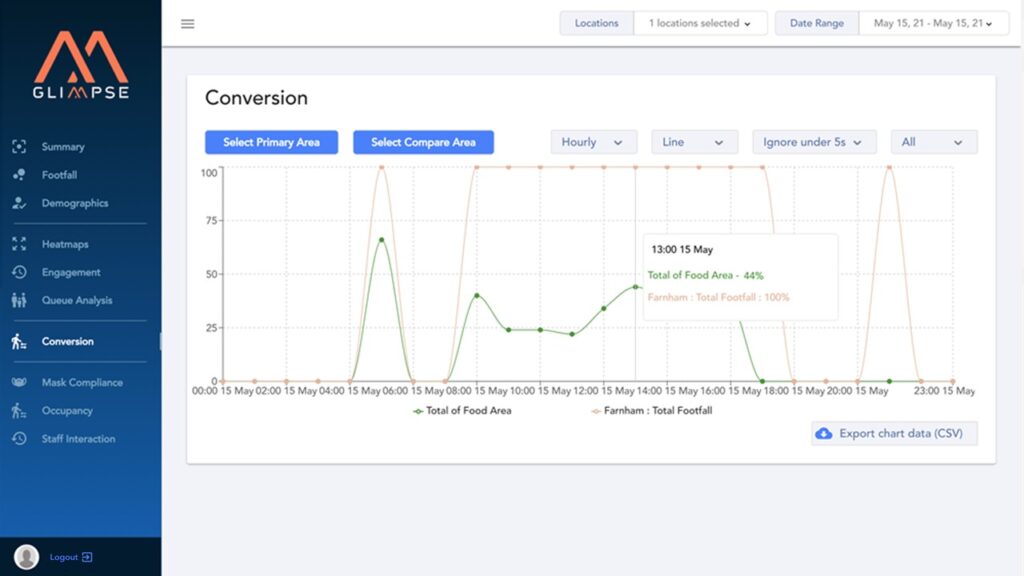Click the Demographics sidebar icon
Viewport: 1024px width, 576px height.
pyautogui.click(x=19, y=203)
